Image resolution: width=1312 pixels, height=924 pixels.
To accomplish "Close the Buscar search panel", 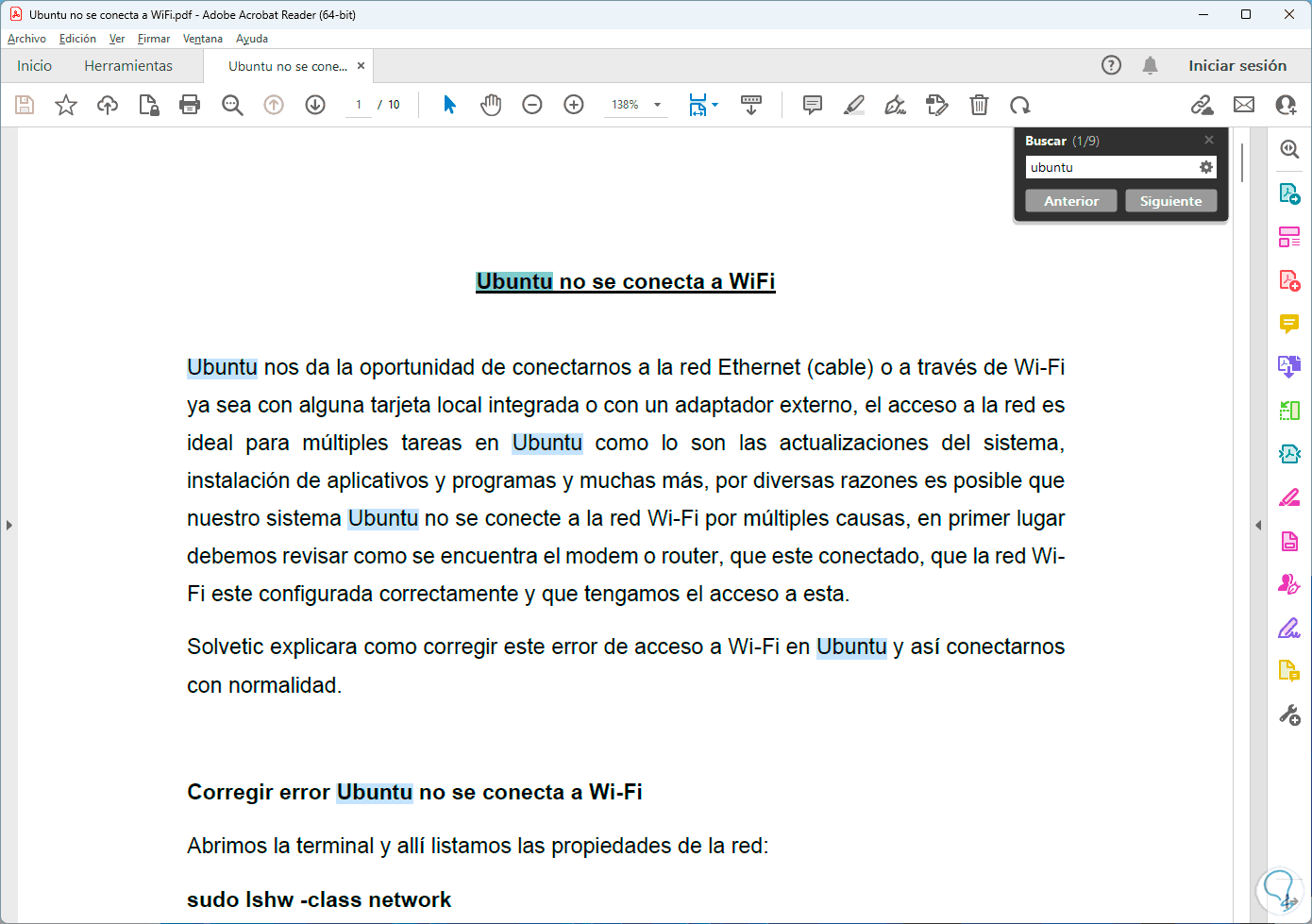I will (1209, 140).
